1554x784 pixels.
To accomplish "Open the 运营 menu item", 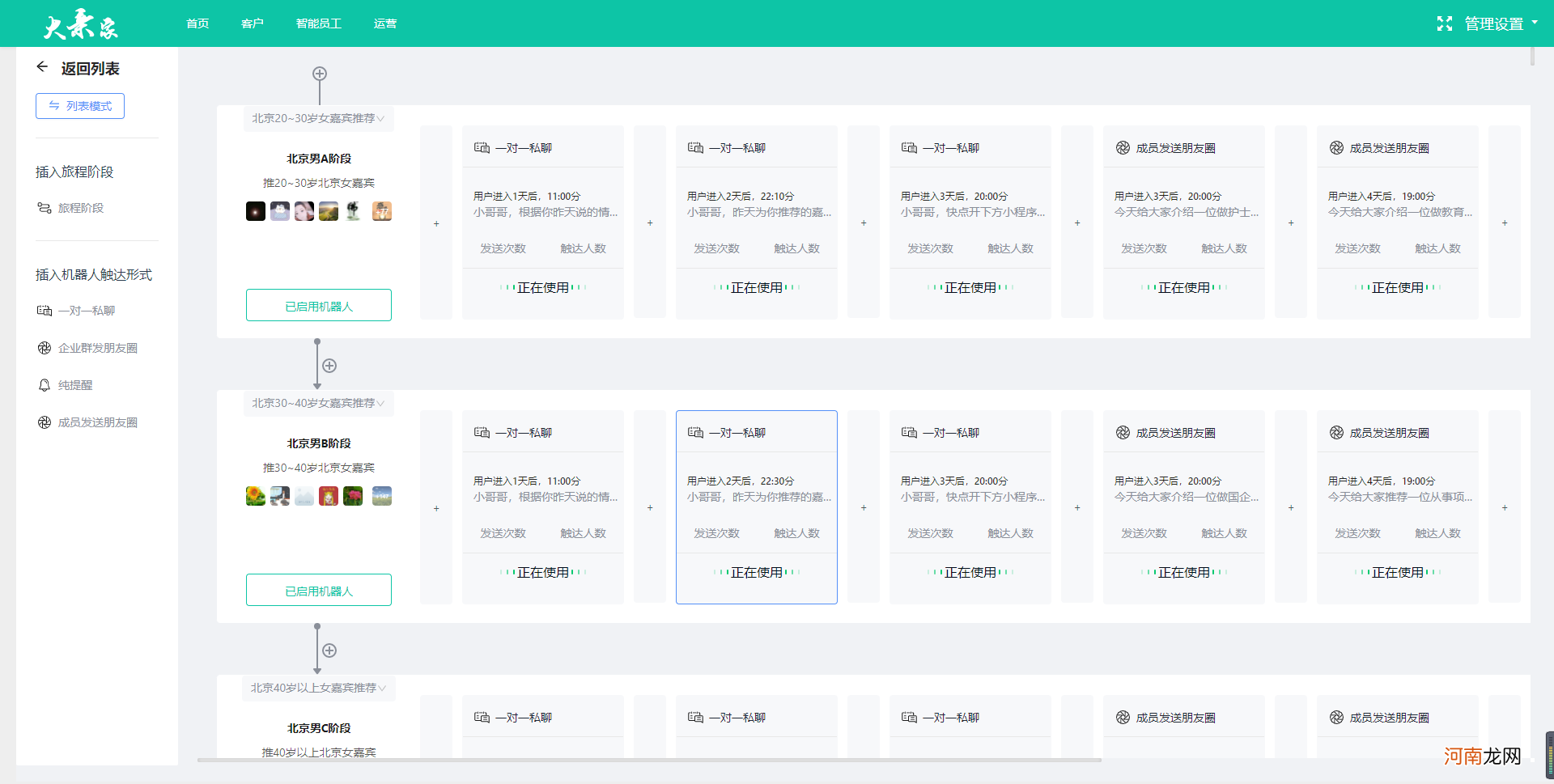I will 385,23.
